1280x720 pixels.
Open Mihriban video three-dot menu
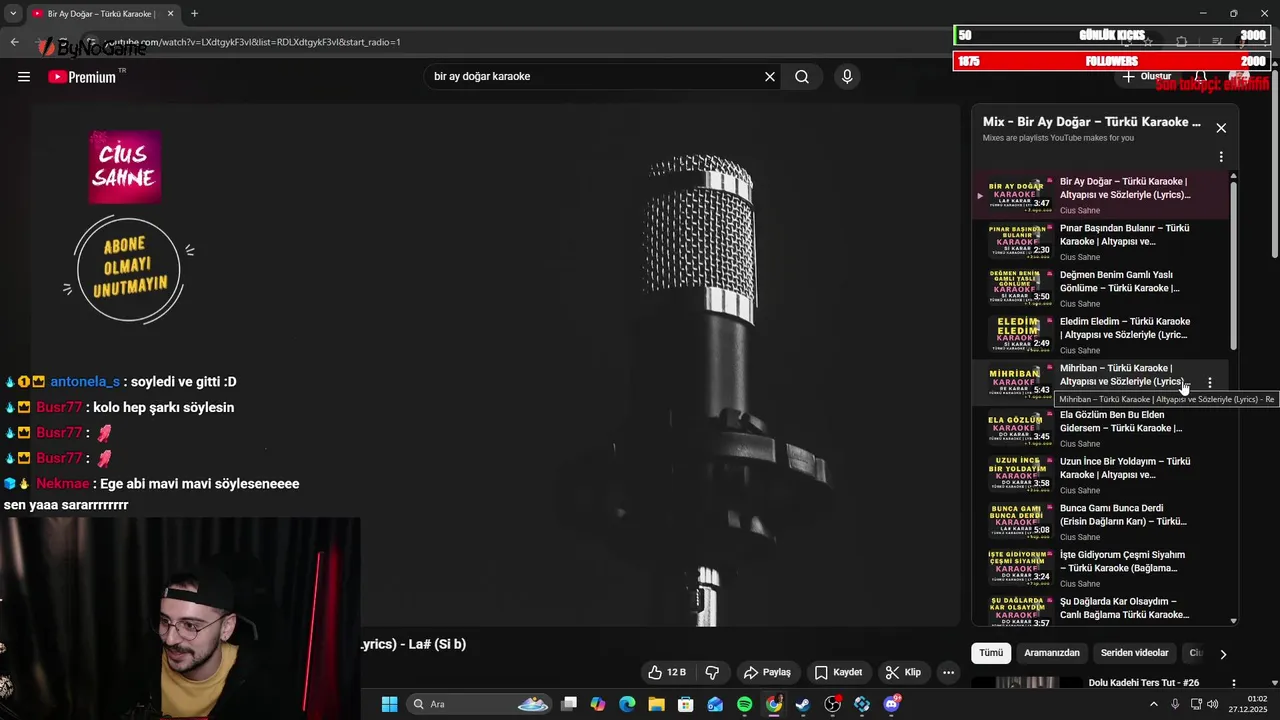(x=1210, y=383)
